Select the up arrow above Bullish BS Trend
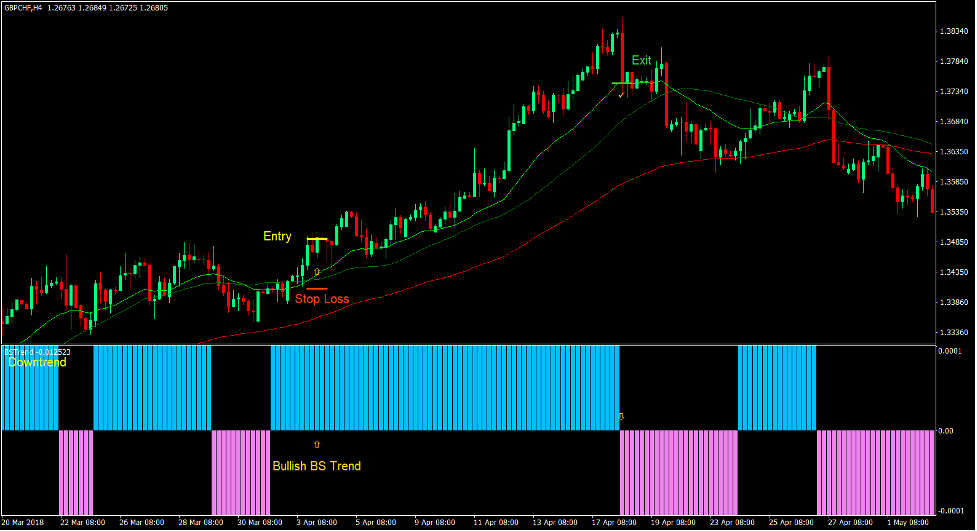The width and height of the screenshot is (977, 531). (317, 444)
